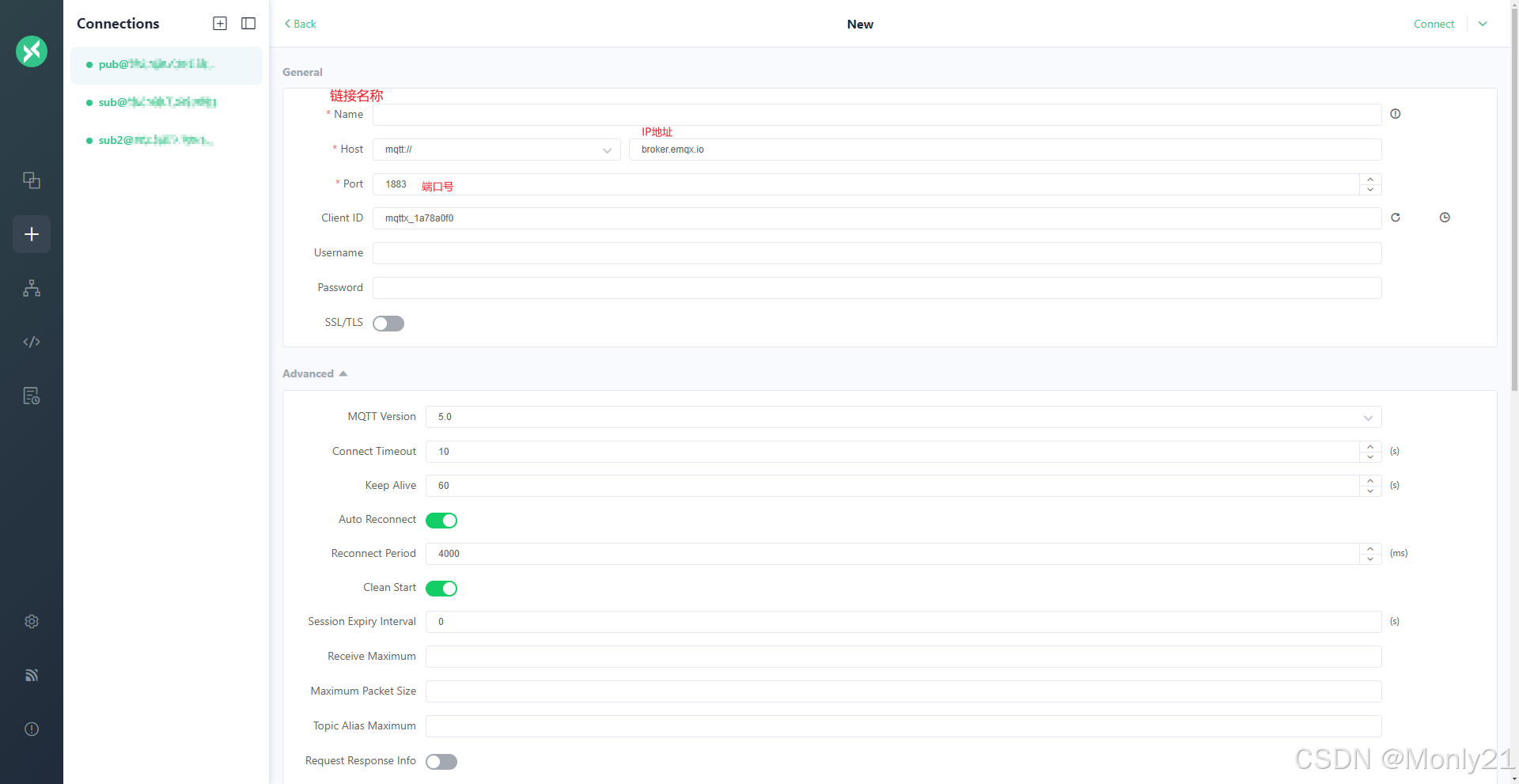Increase the Port value with up arrow
The height and width of the screenshot is (784, 1519).
(1370, 180)
